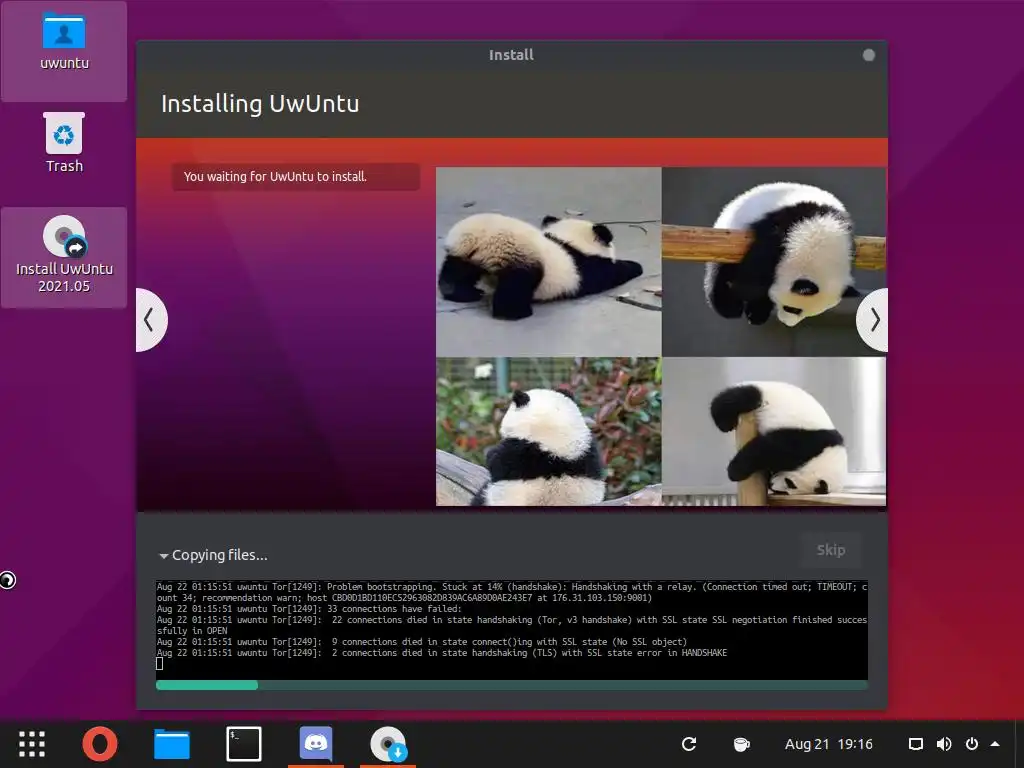Click the 'Install' window title bar text

pos(511,55)
